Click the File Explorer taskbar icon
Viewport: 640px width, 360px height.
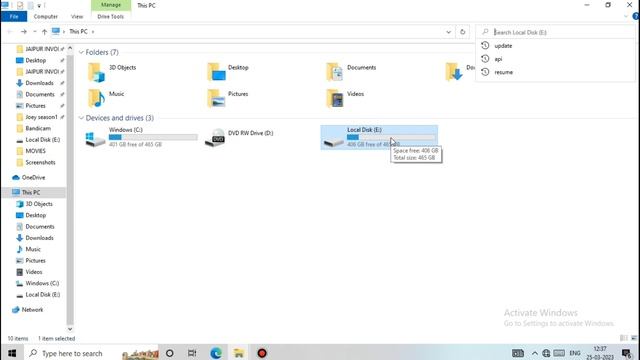click(238, 353)
